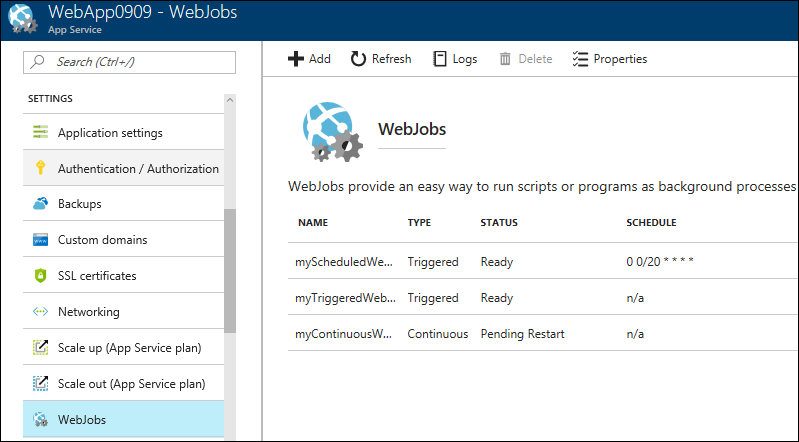The width and height of the screenshot is (799, 442).
Task: Open Scale out (App Service plan)
Action: 131,384
